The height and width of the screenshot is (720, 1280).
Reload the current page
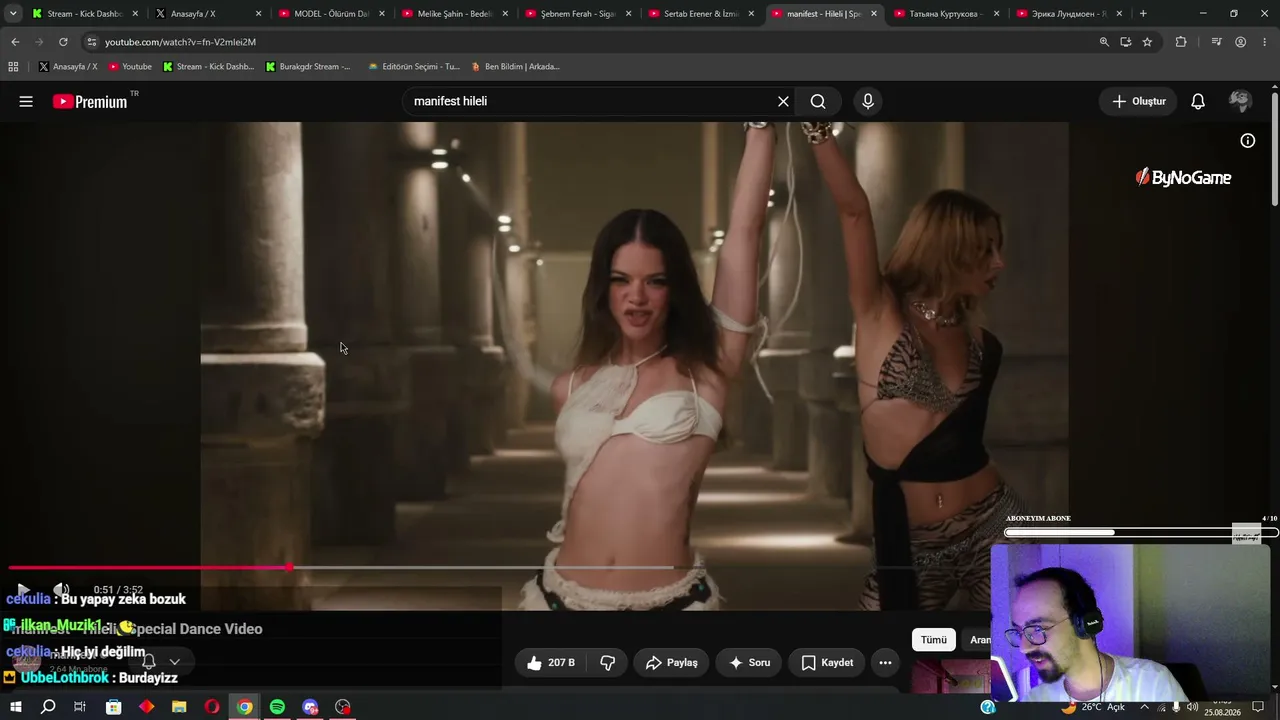(x=63, y=42)
